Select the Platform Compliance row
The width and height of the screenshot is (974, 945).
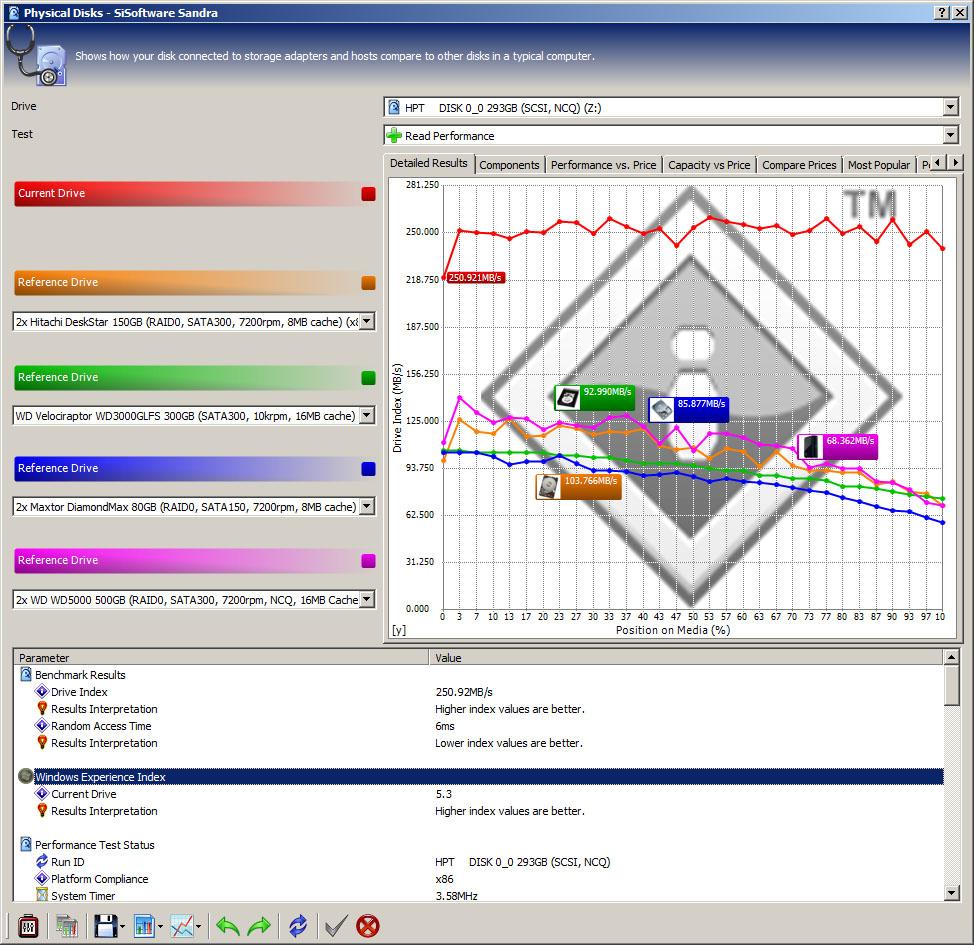click(x=479, y=879)
